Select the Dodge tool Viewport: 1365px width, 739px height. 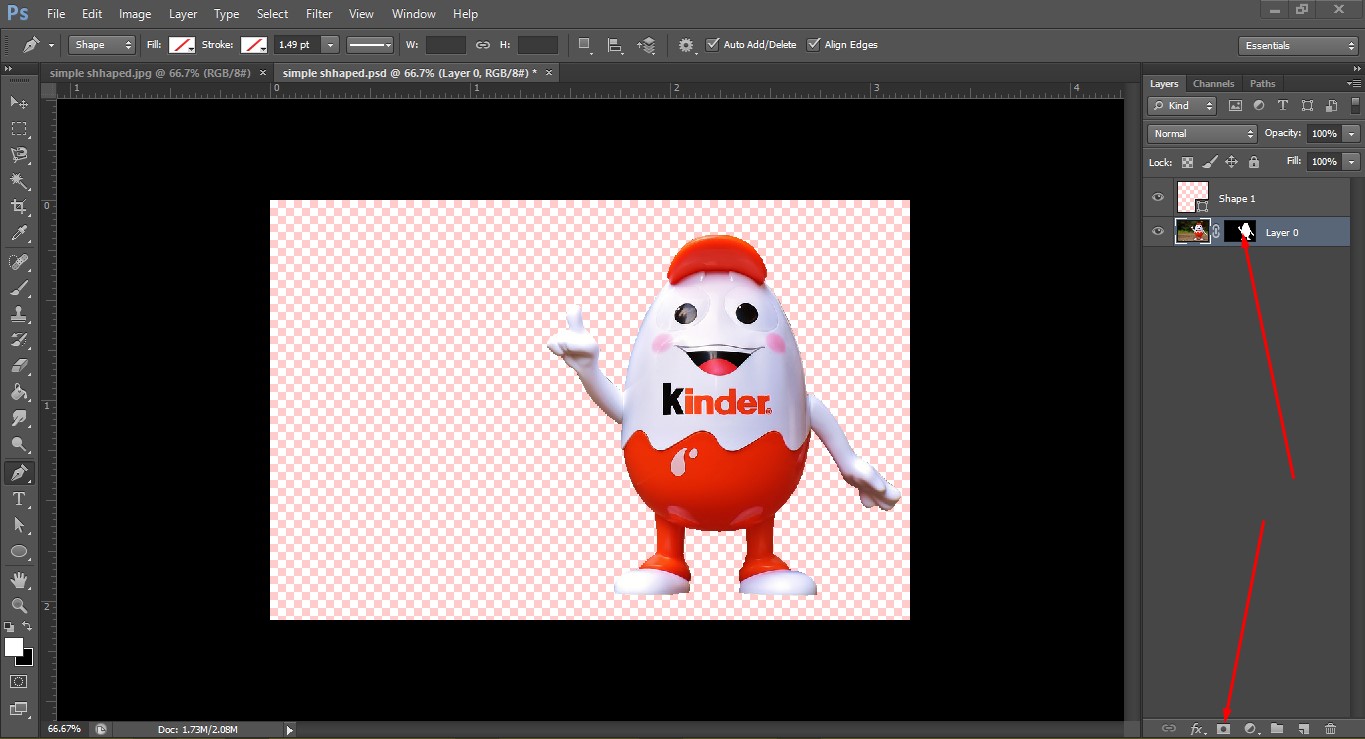[19, 444]
